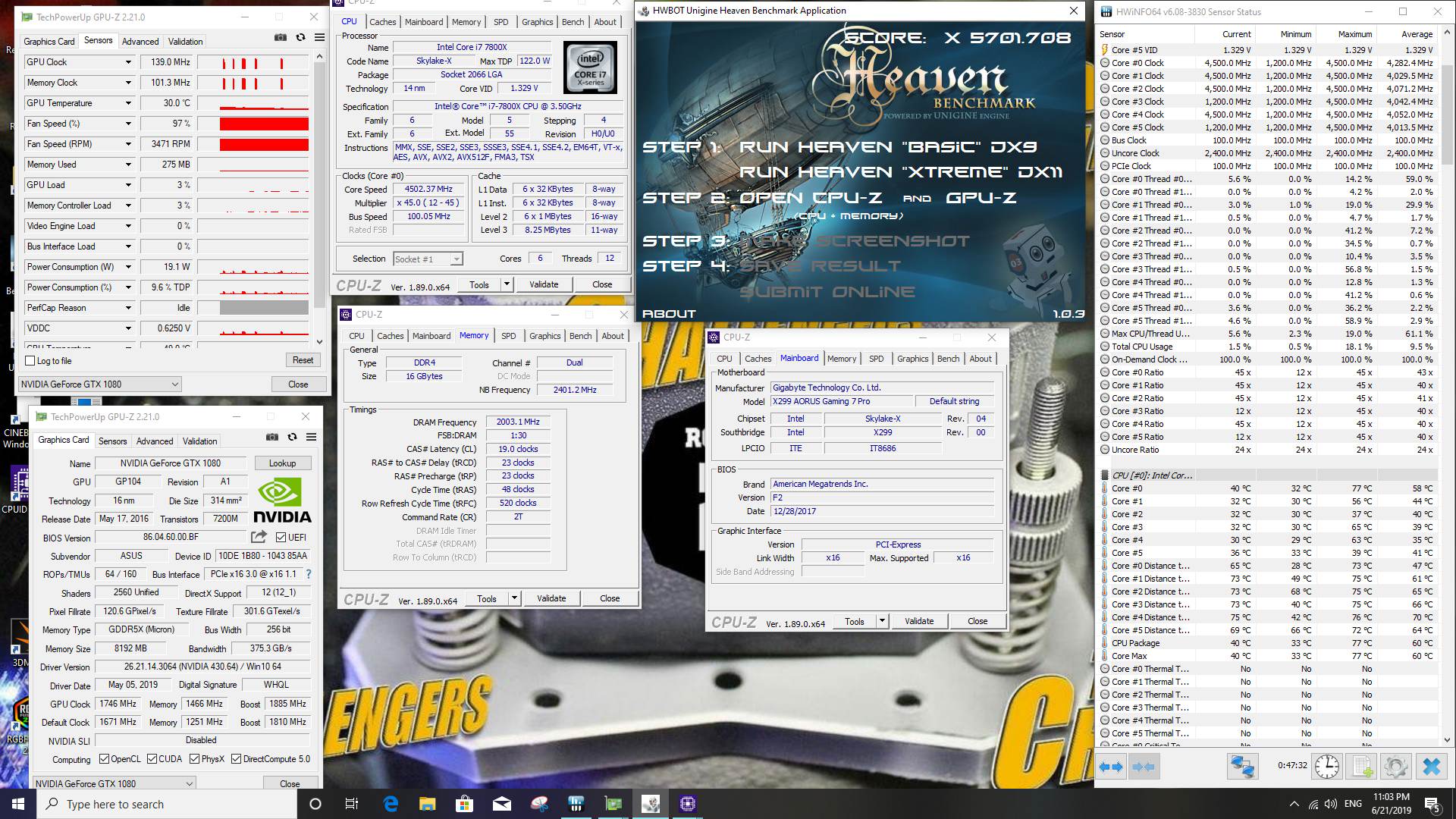This screenshot has width=1456, height=819.
Task: Click Reset button in GPU-Z Sensors
Action: (303, 360)
